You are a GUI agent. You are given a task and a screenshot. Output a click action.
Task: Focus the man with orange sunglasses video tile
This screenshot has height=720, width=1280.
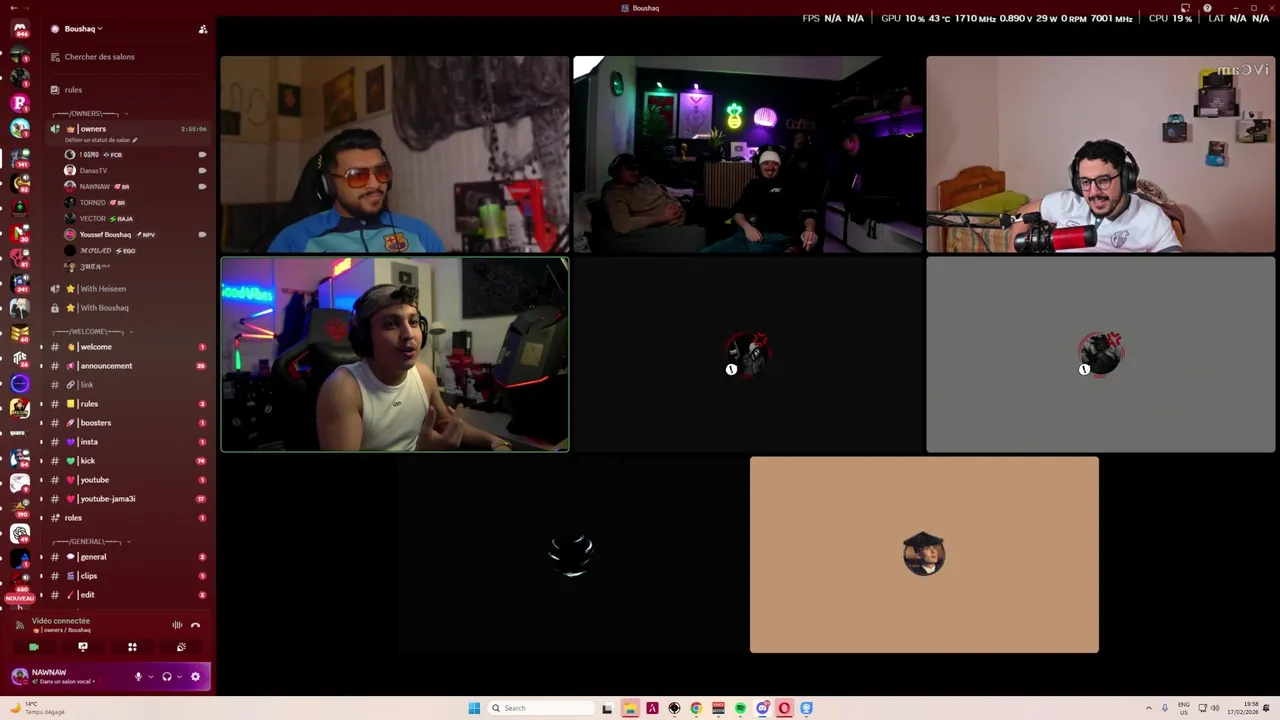pyautogui.click(x=395, y=154)
